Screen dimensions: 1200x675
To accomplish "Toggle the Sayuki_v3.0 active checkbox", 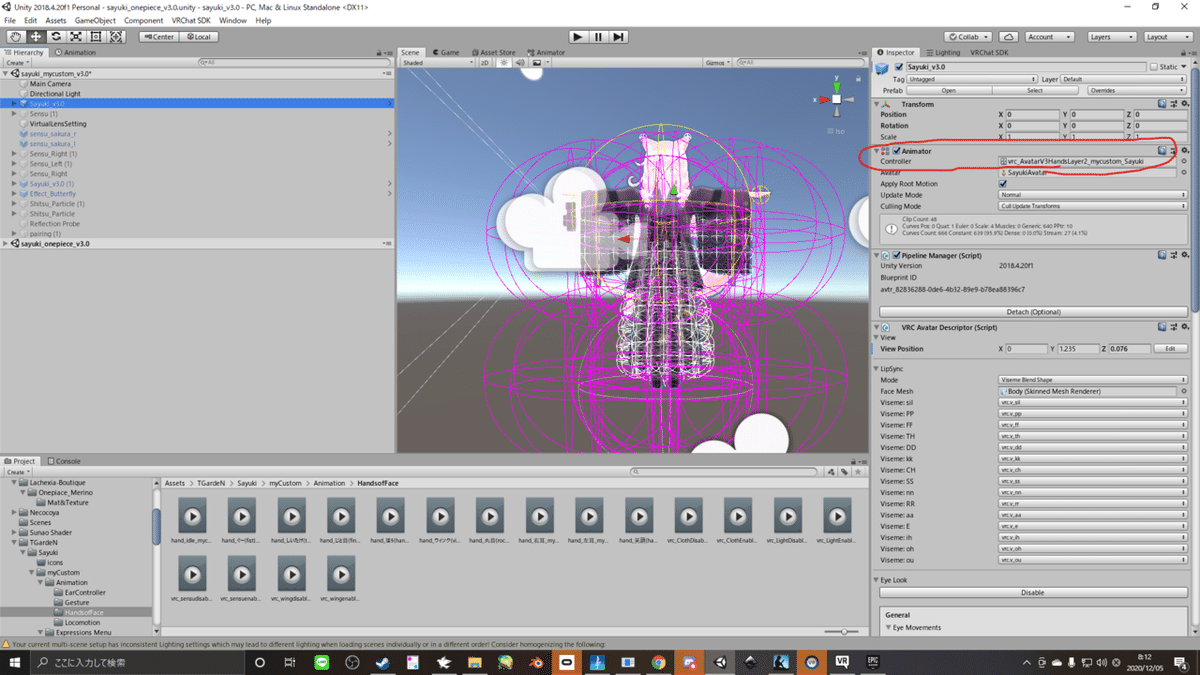I will tap(899, 67).
